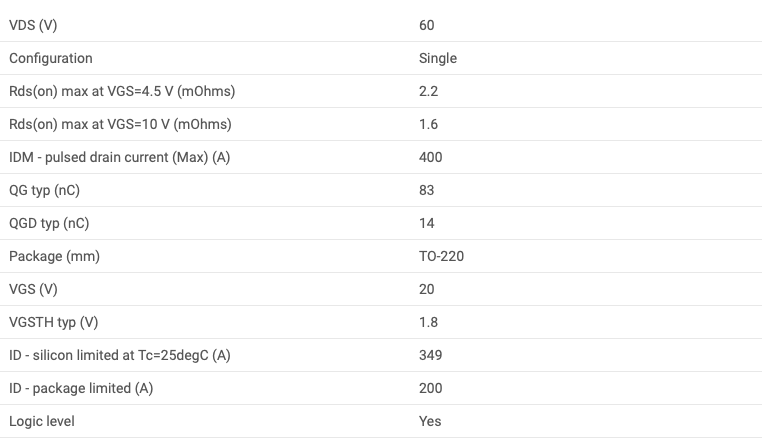Select Rds(on) max at VGS=10 V label
The image size is (762, 439).
coord(120,124)
